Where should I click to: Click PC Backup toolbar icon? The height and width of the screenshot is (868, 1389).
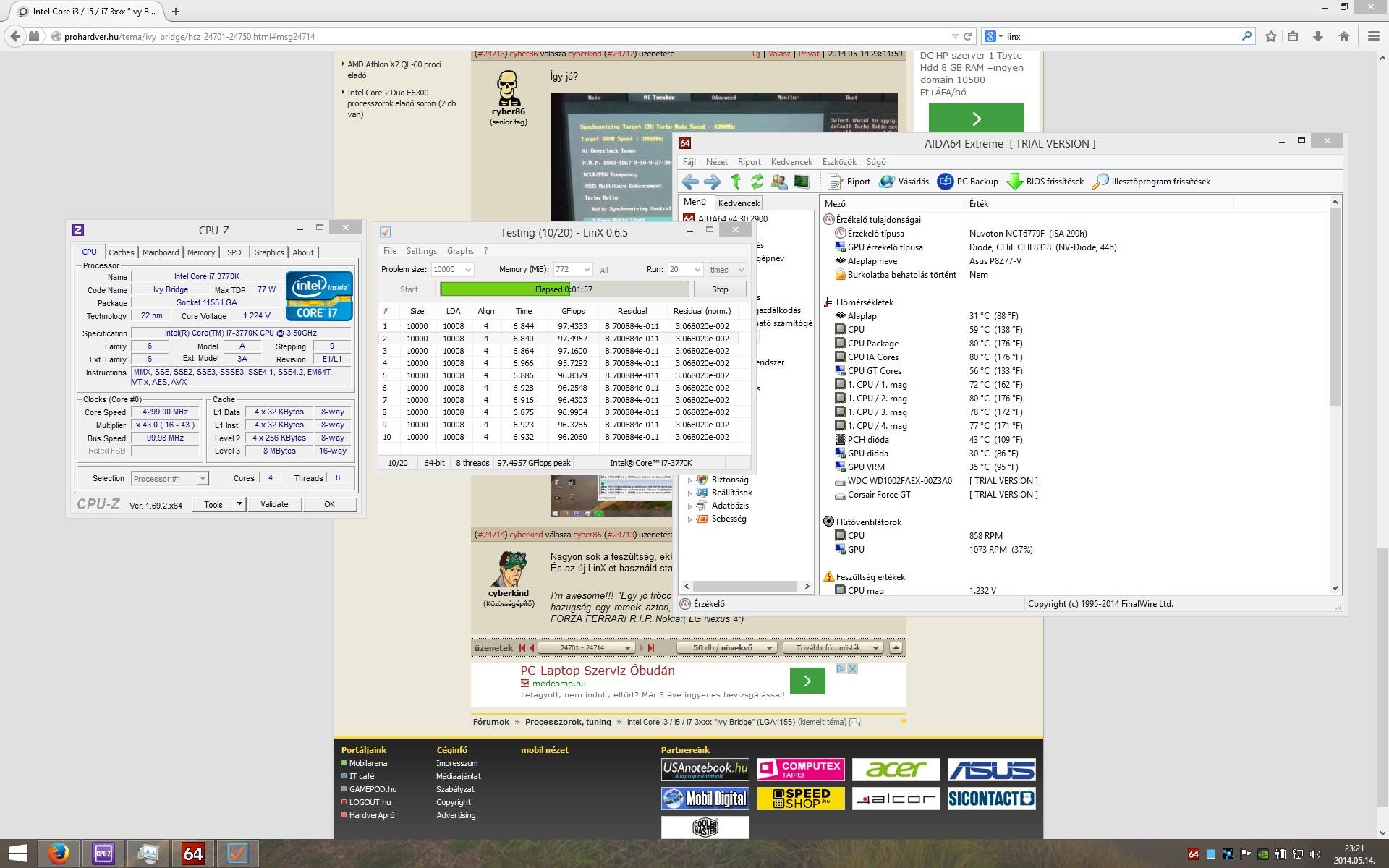click(x=945, y=182)
